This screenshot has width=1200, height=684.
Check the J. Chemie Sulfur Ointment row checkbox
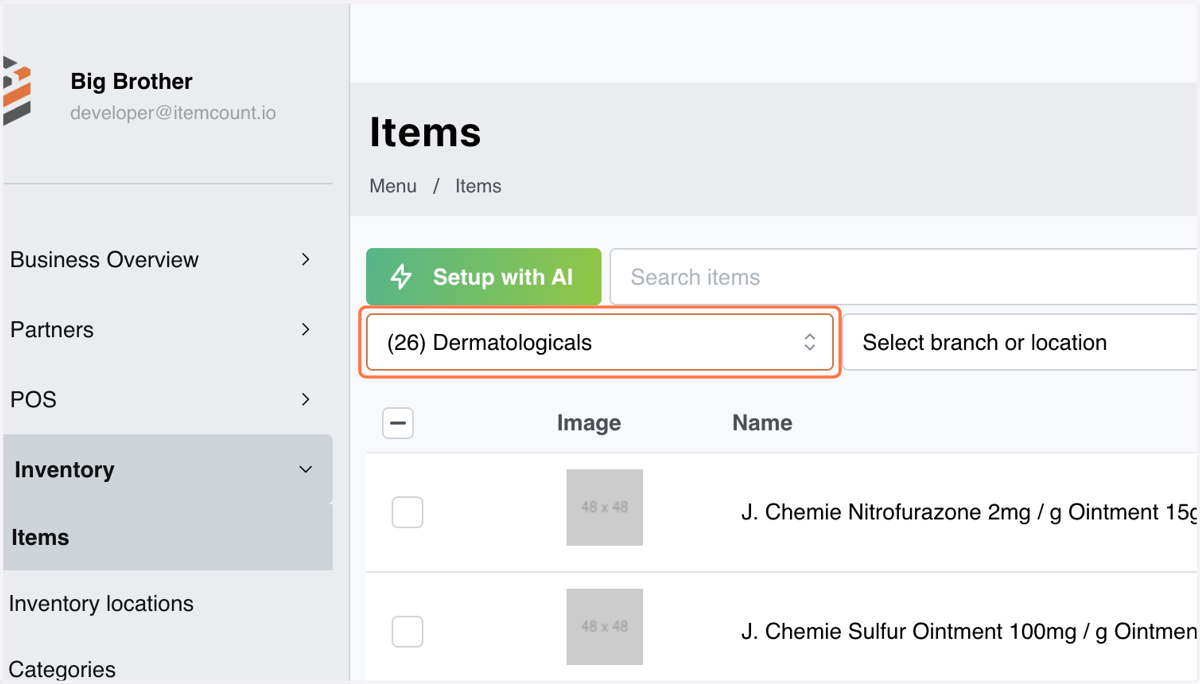407,631
